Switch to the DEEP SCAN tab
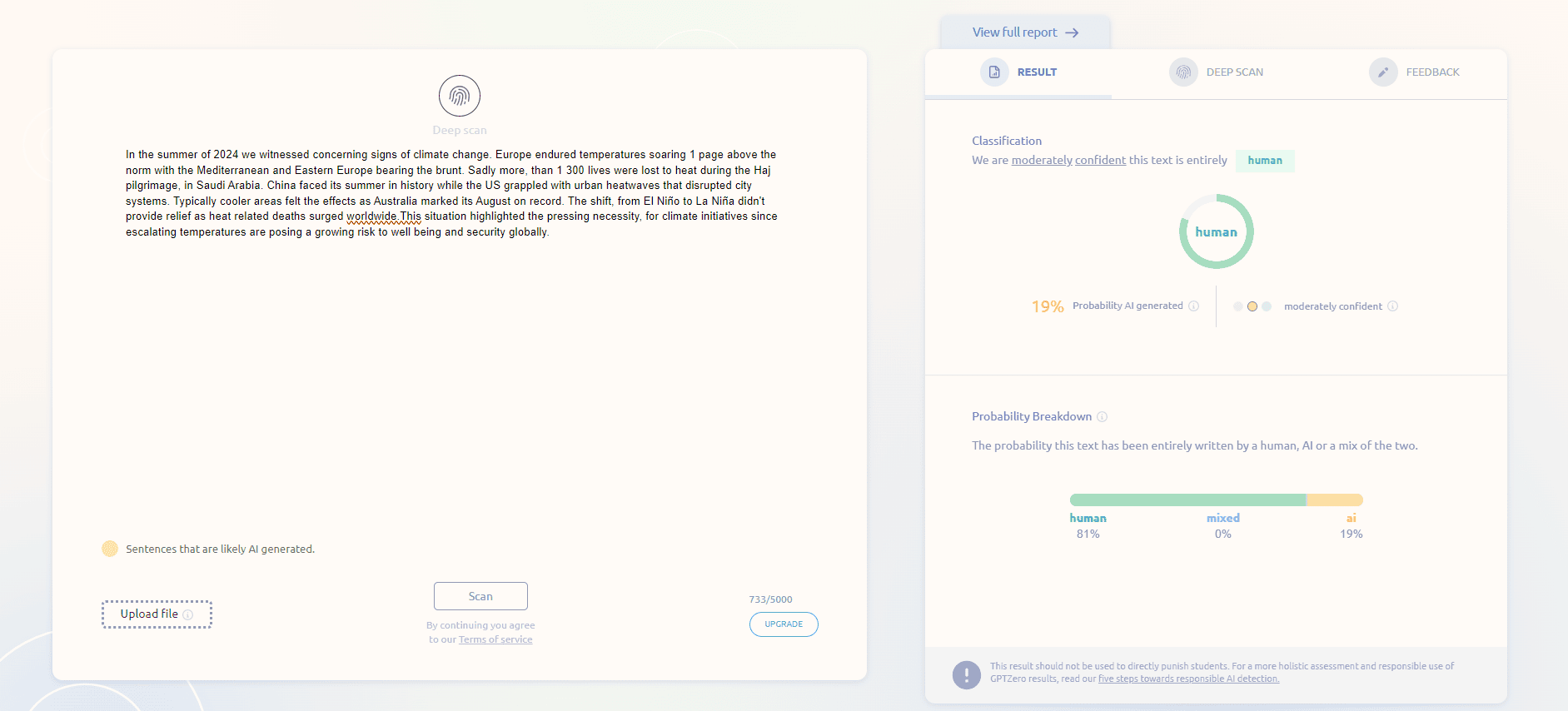This screenshot has width=1568, height=711. pyautogui.click(x=1234, y=72)
